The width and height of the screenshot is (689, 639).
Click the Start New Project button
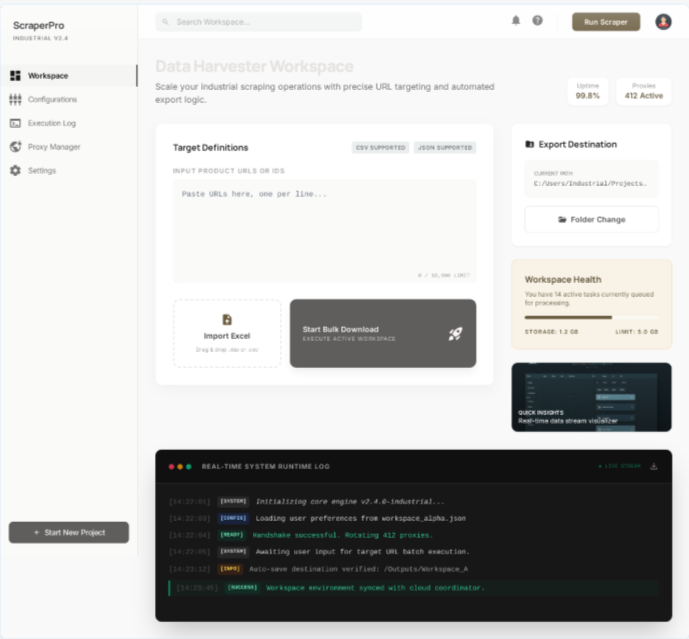69,532
